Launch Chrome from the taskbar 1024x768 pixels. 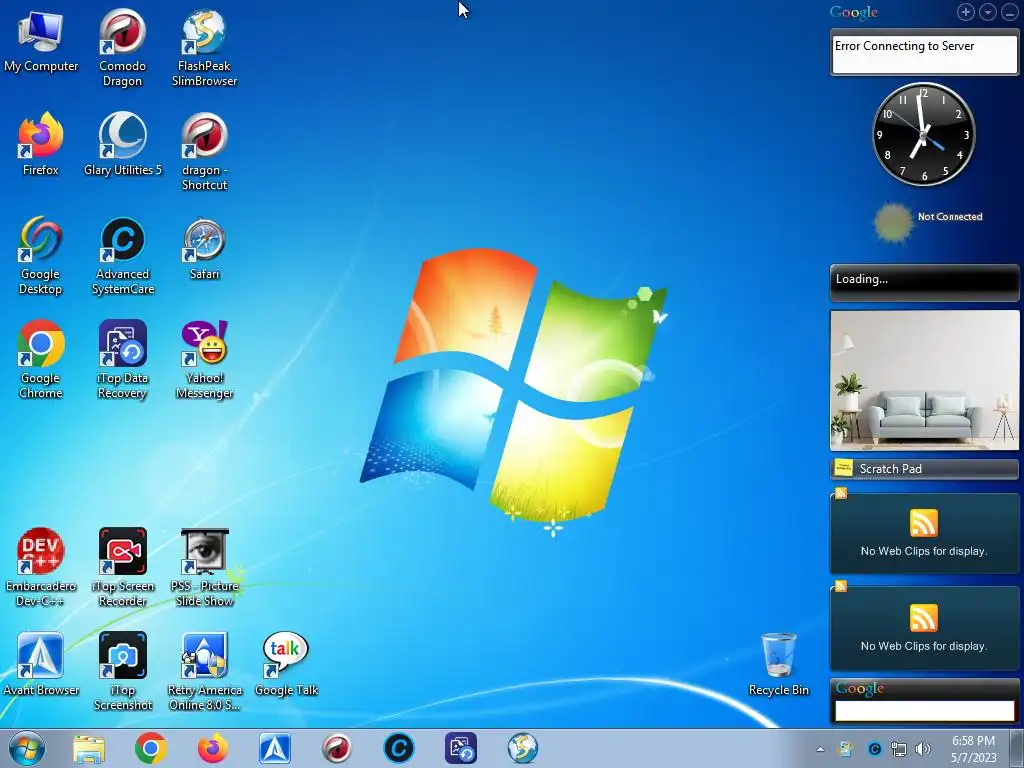tap(151, 748)
